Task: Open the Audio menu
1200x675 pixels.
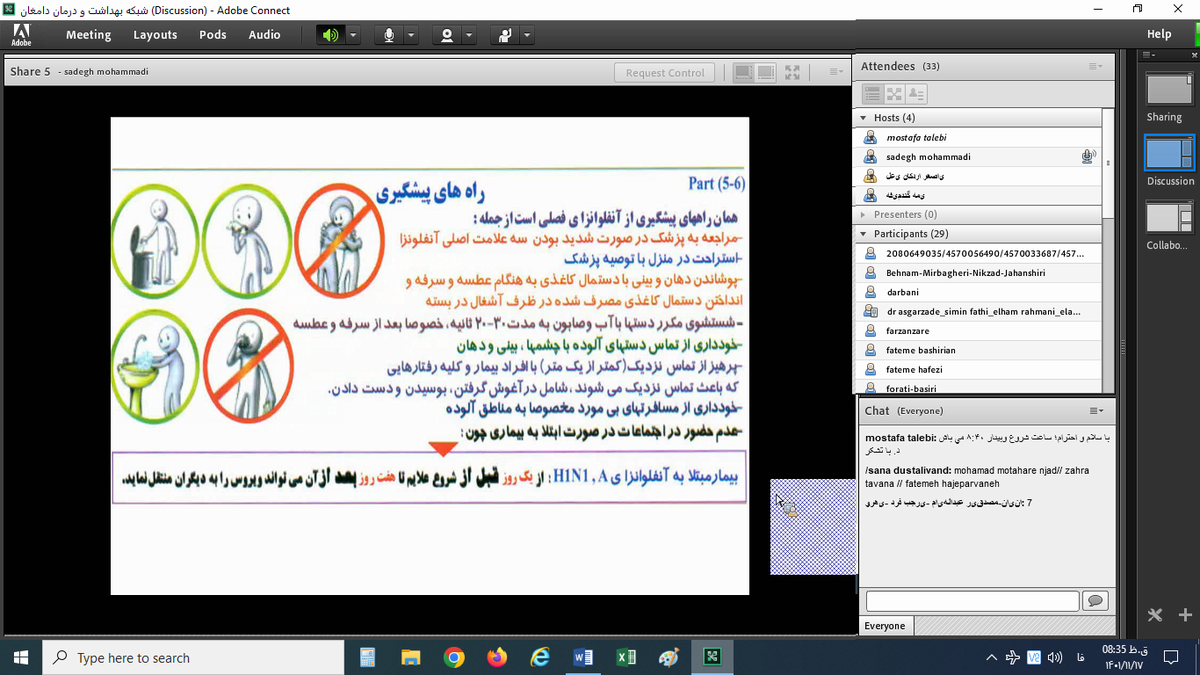Action: pos(264,35)
